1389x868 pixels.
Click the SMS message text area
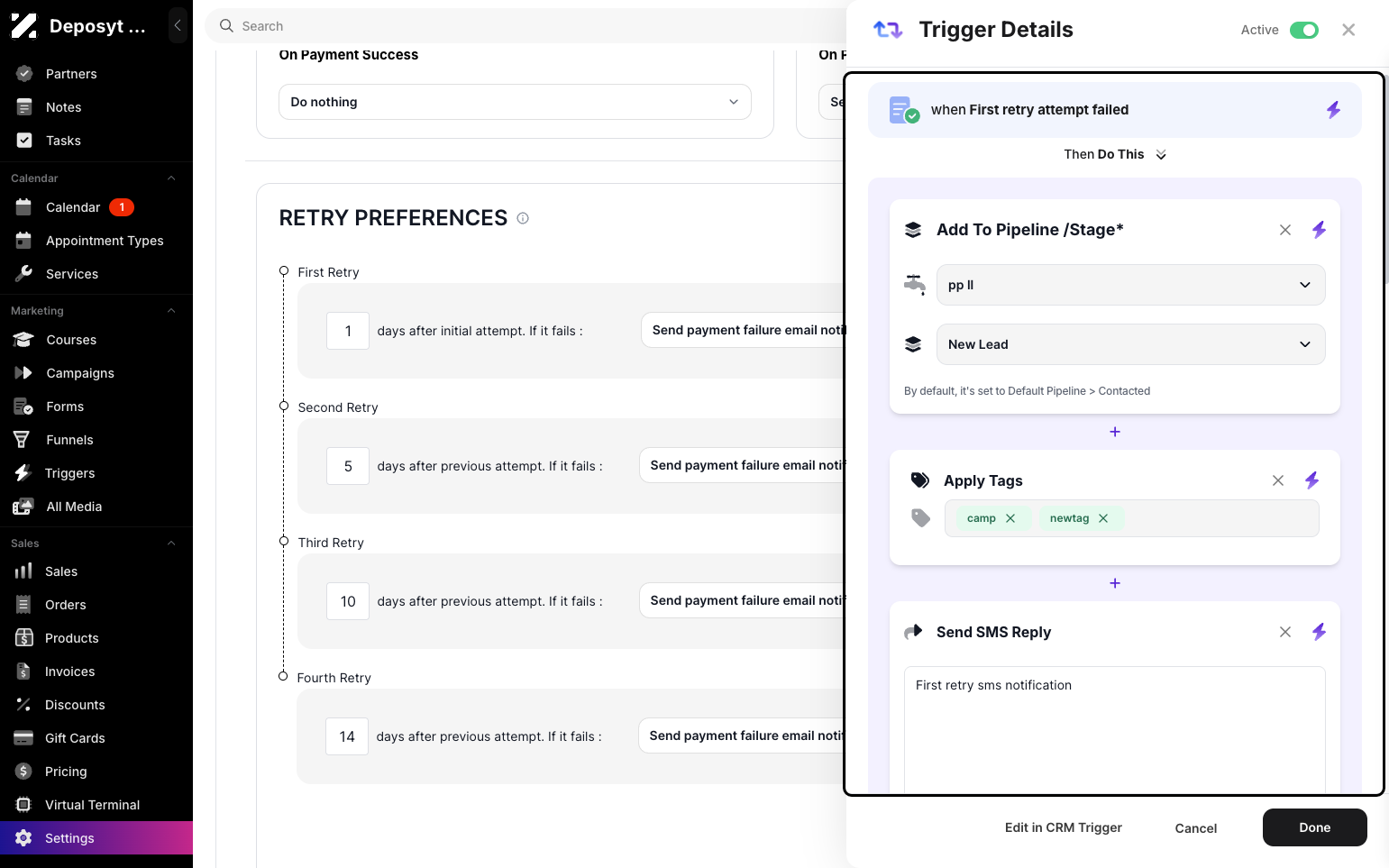tap(1115, 729)
